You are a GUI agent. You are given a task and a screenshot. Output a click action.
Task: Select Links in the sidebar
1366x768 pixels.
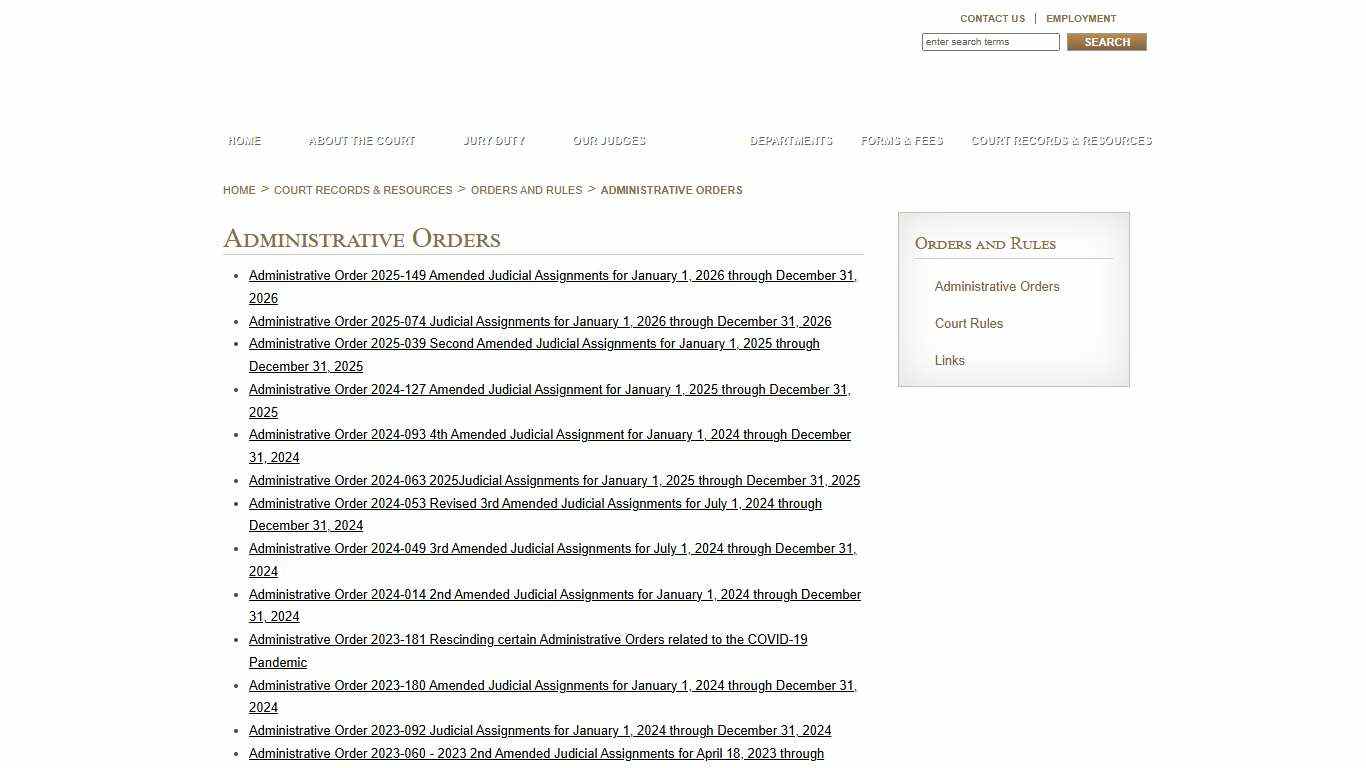tap(949, 361)
